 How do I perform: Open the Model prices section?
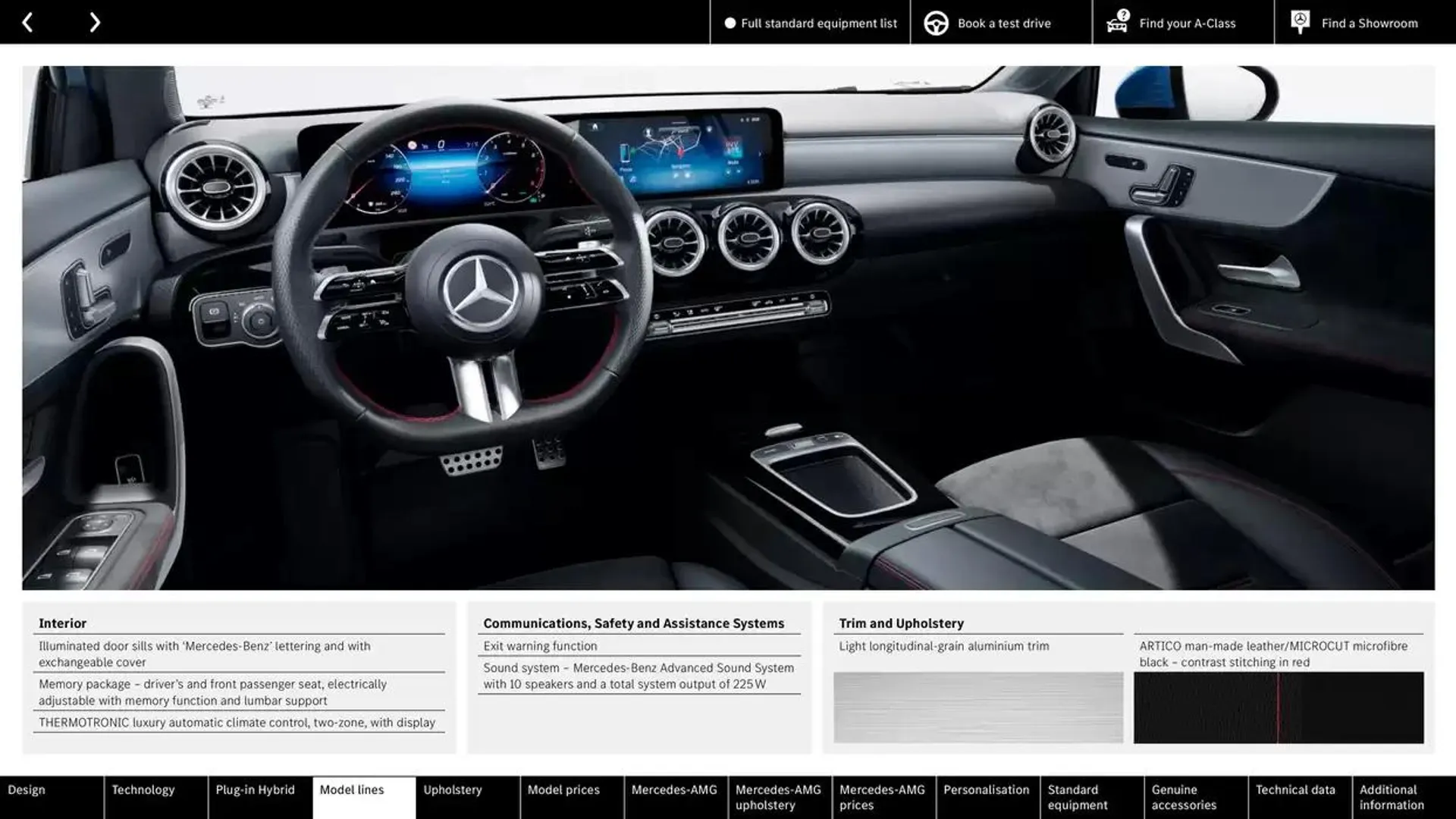coord(563,797)
